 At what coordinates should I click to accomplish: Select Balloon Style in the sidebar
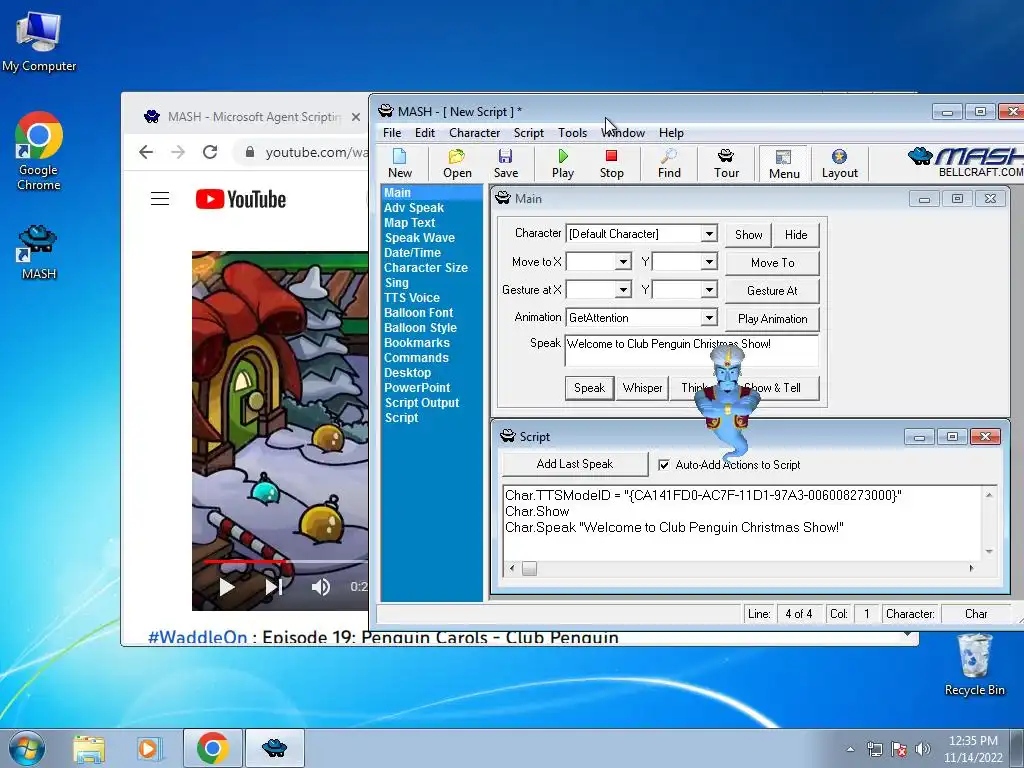coord(420,328)
